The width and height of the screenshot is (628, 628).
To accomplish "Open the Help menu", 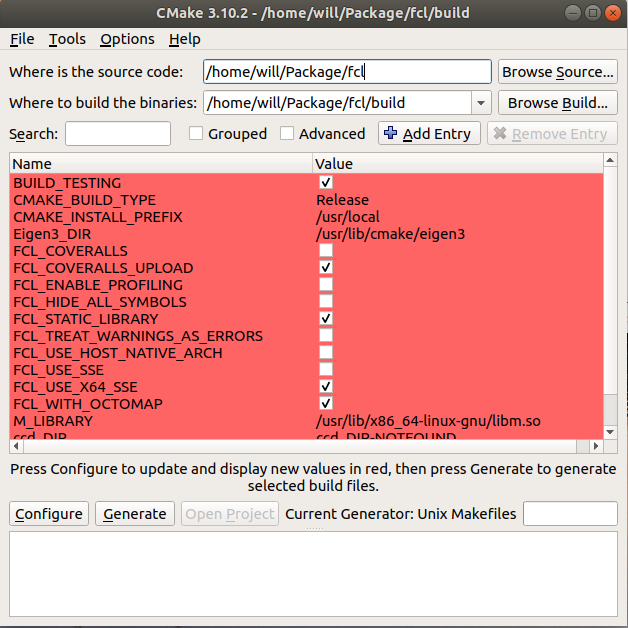I will (x=184, y=39).
